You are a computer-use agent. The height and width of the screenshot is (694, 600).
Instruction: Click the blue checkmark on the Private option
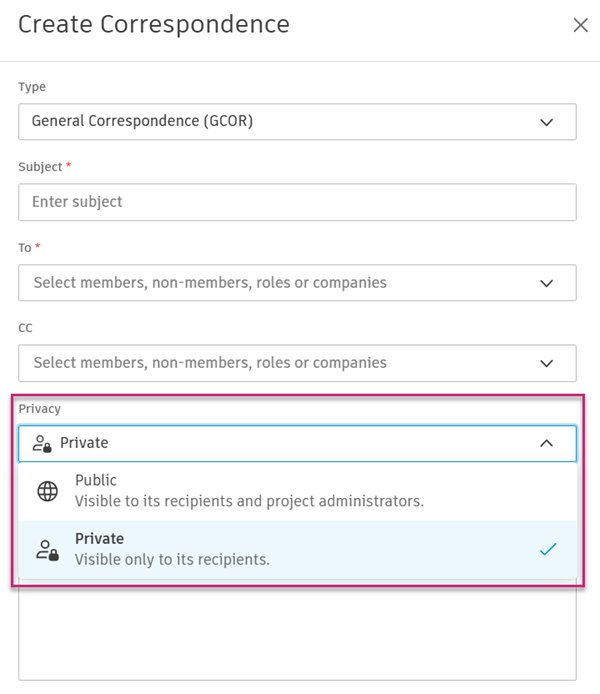(547, 549)
